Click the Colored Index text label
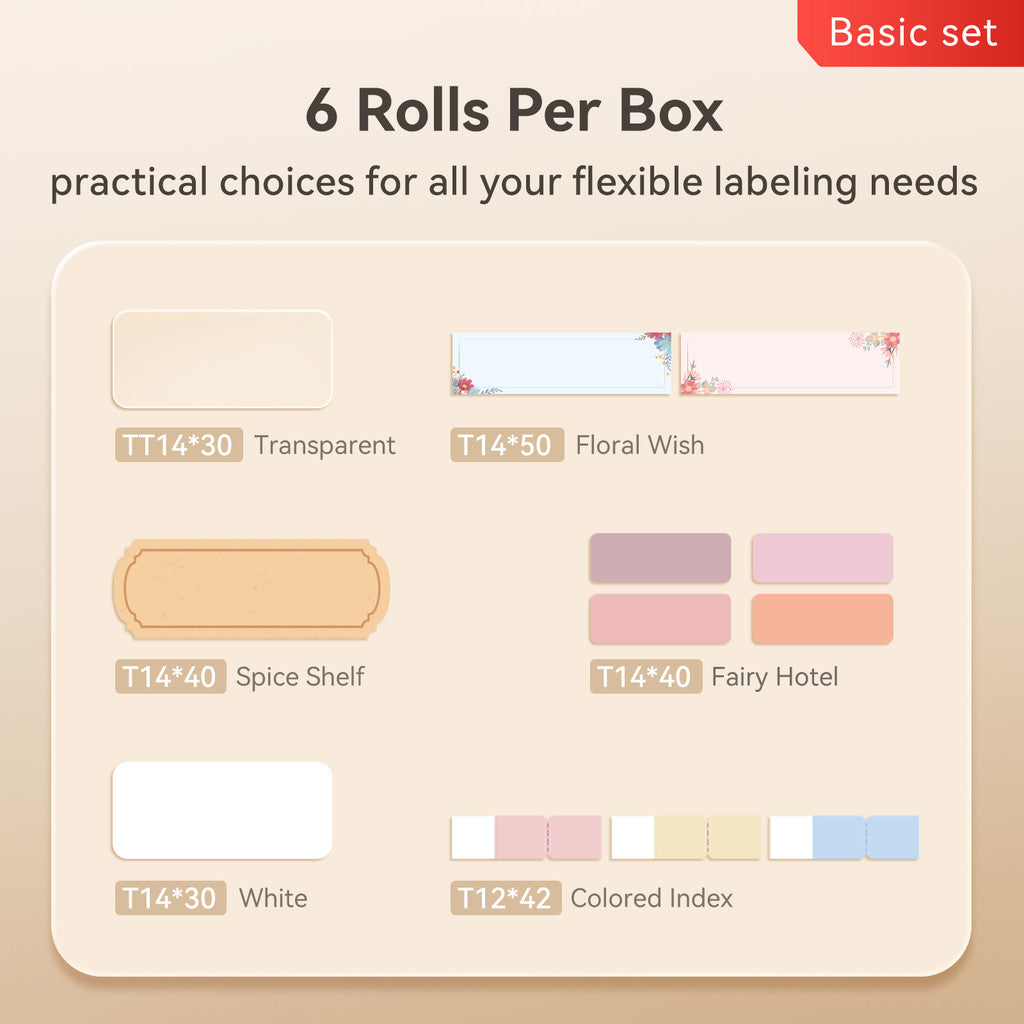The height and width of the screenshot is (1024, 1024). coord(651,898)
